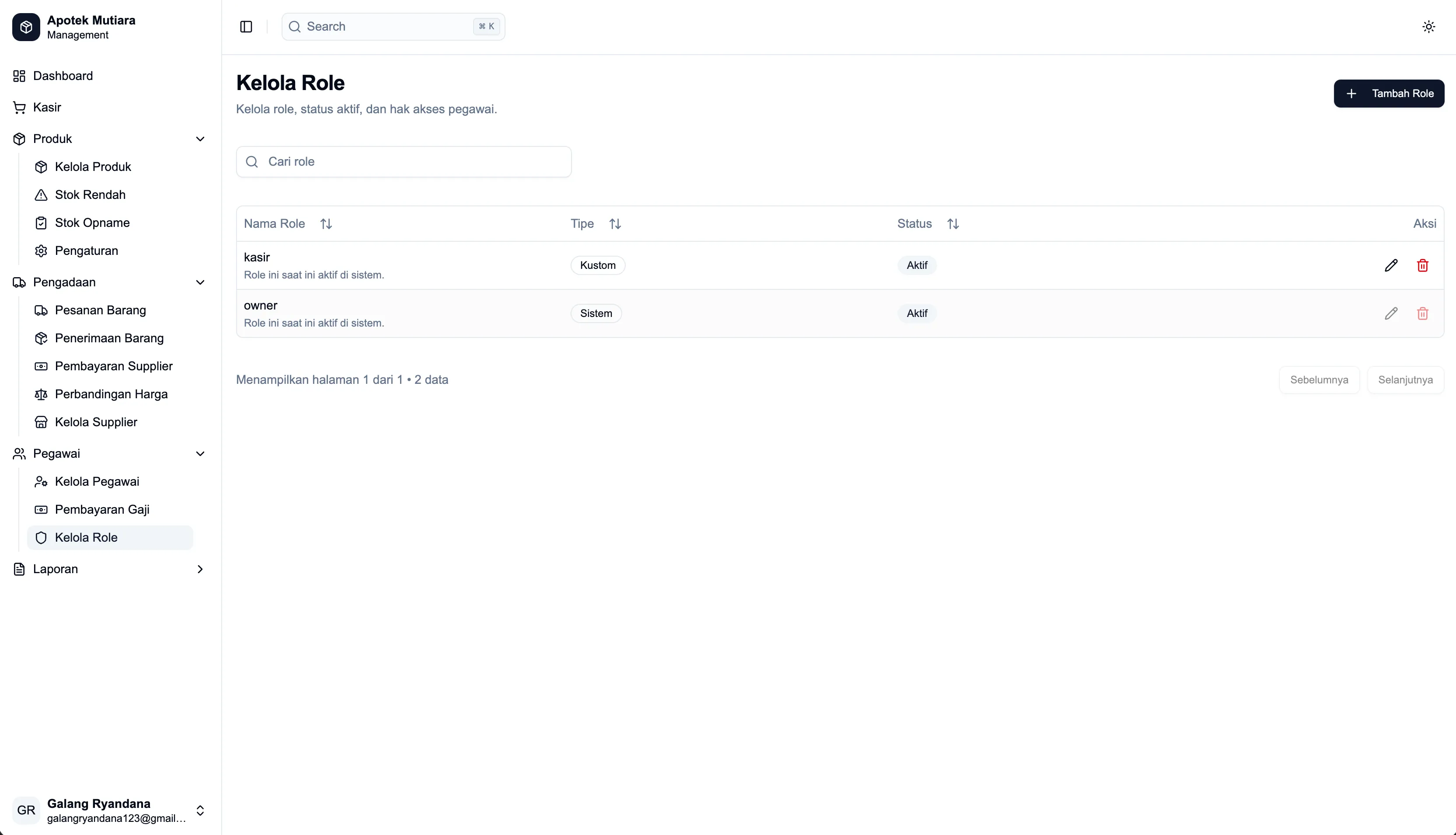Sort by Nama Role column arrows
1456x835 pixels.
pyautogui.click(x=326, y=224)
